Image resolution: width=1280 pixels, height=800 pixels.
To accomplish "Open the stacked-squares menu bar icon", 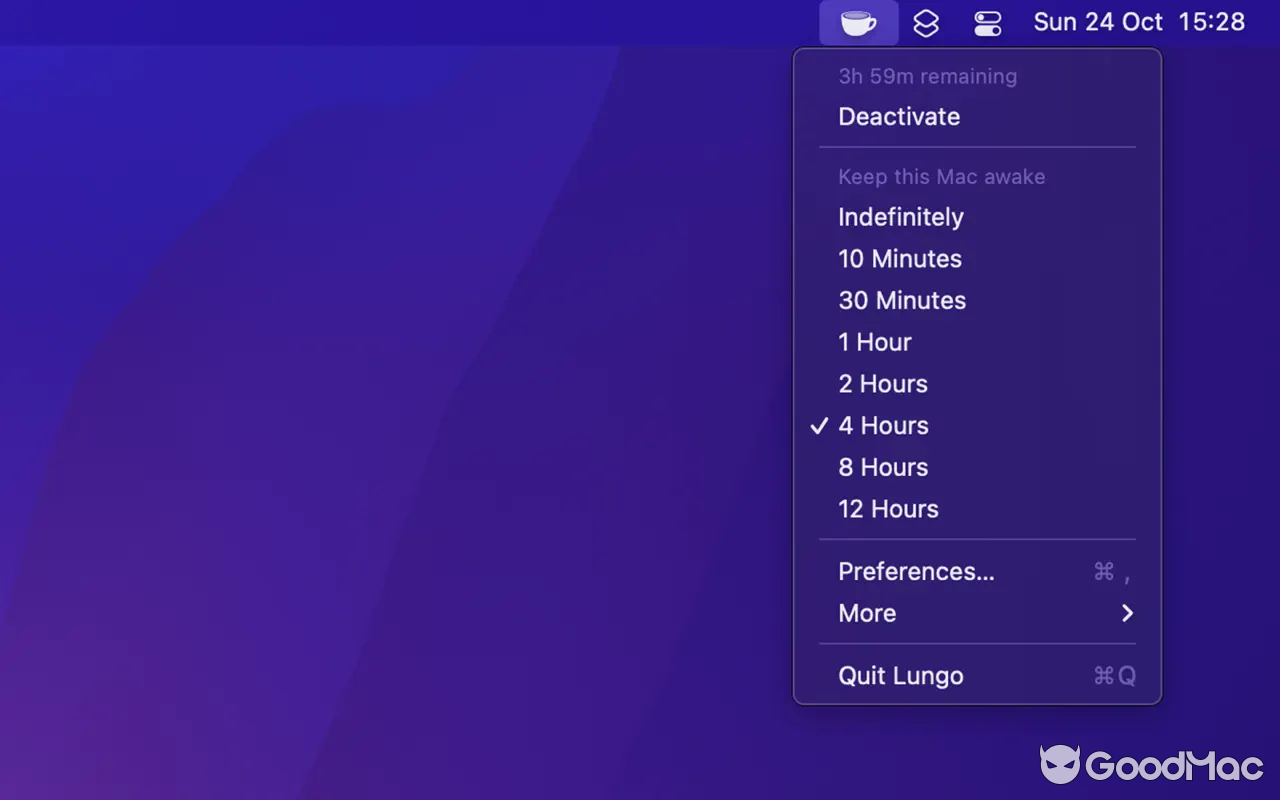I will click(x=925, y=22).
